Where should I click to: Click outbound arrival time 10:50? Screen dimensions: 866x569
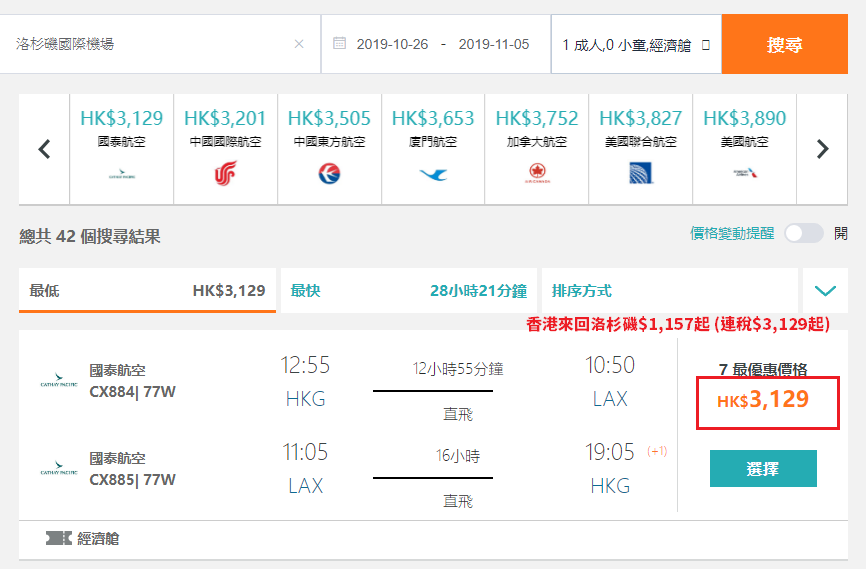610,365
